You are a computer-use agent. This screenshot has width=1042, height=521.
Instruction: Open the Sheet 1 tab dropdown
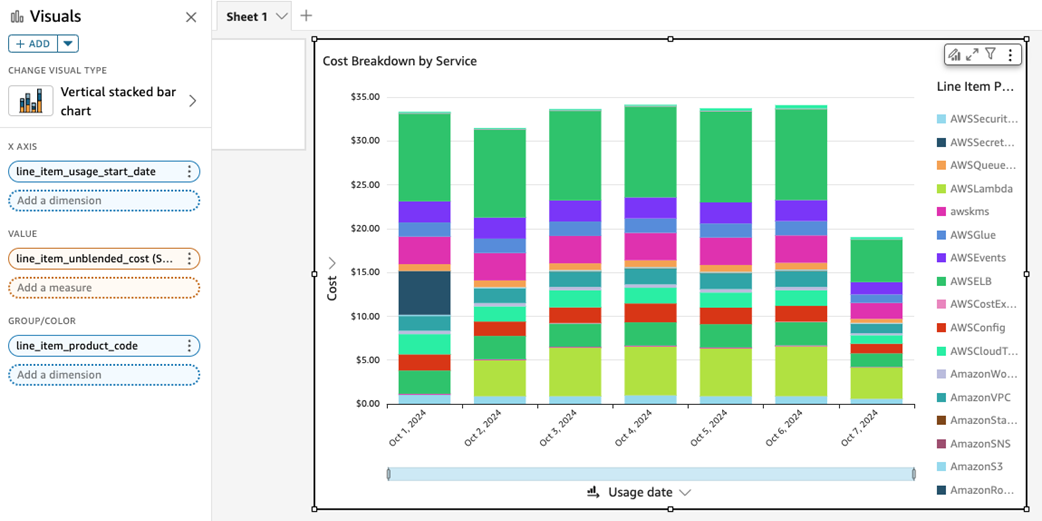coord(282,17)
